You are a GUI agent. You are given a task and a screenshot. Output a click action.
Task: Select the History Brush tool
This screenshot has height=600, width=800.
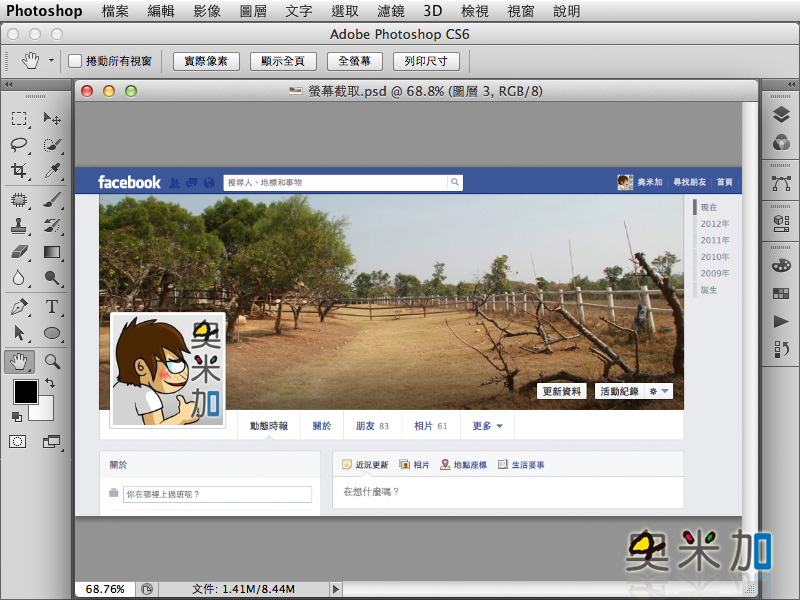[52, 226]
